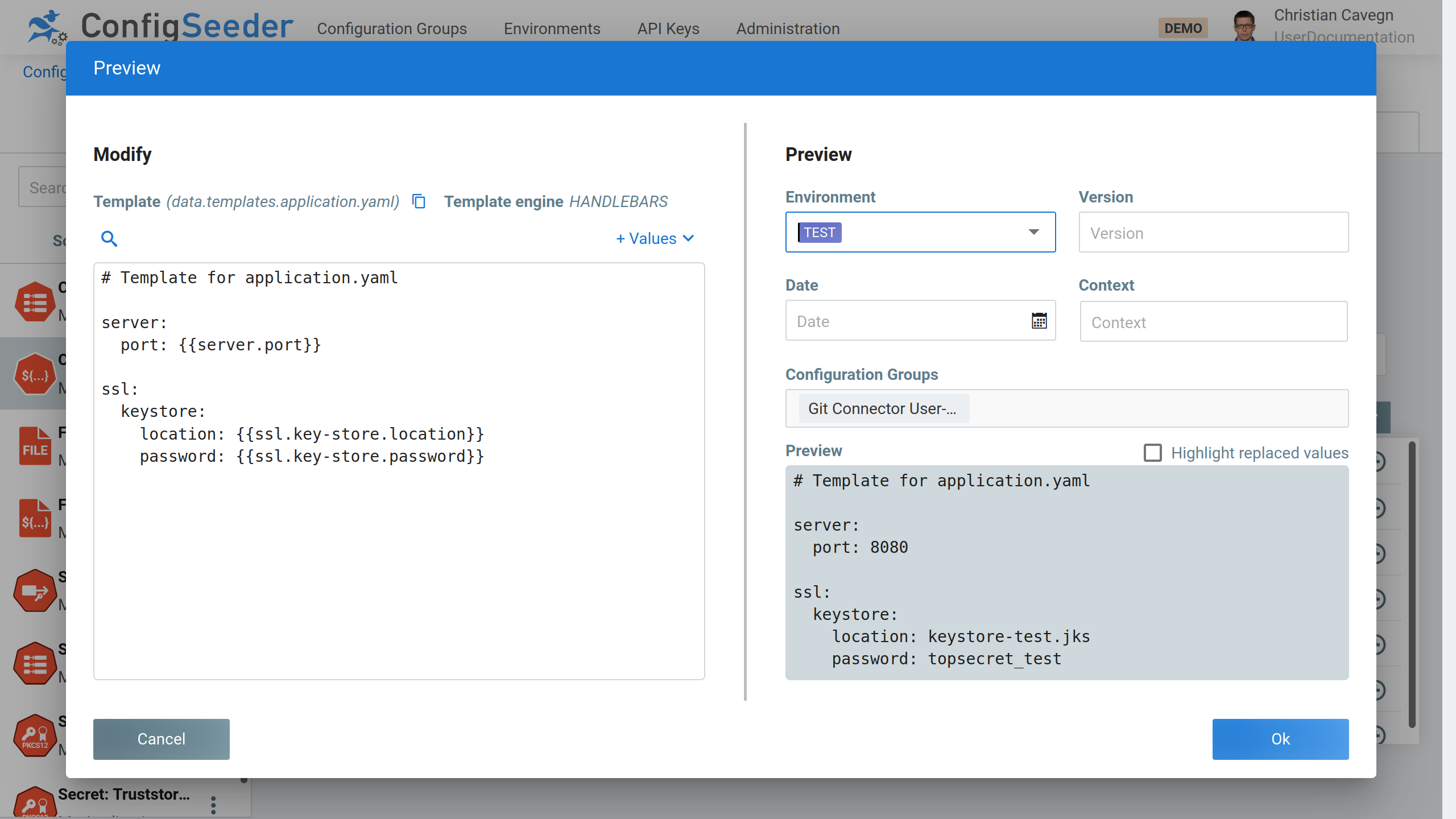The width and height of the screenshot is (1456, 819).
Task: Switch to the API Keys section
Action: (668, 28)
